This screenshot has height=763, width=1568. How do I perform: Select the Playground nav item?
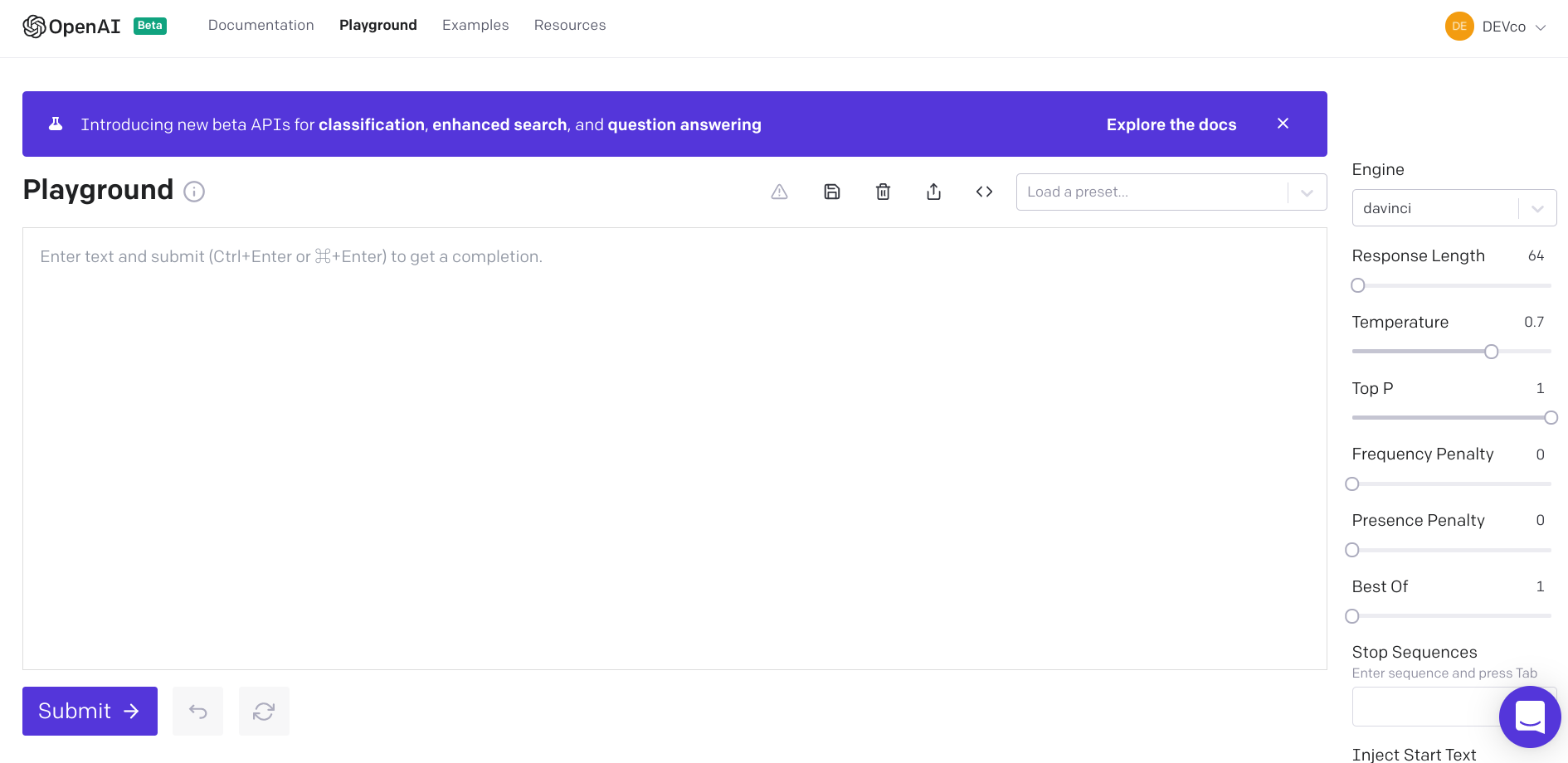coord(377,25)
